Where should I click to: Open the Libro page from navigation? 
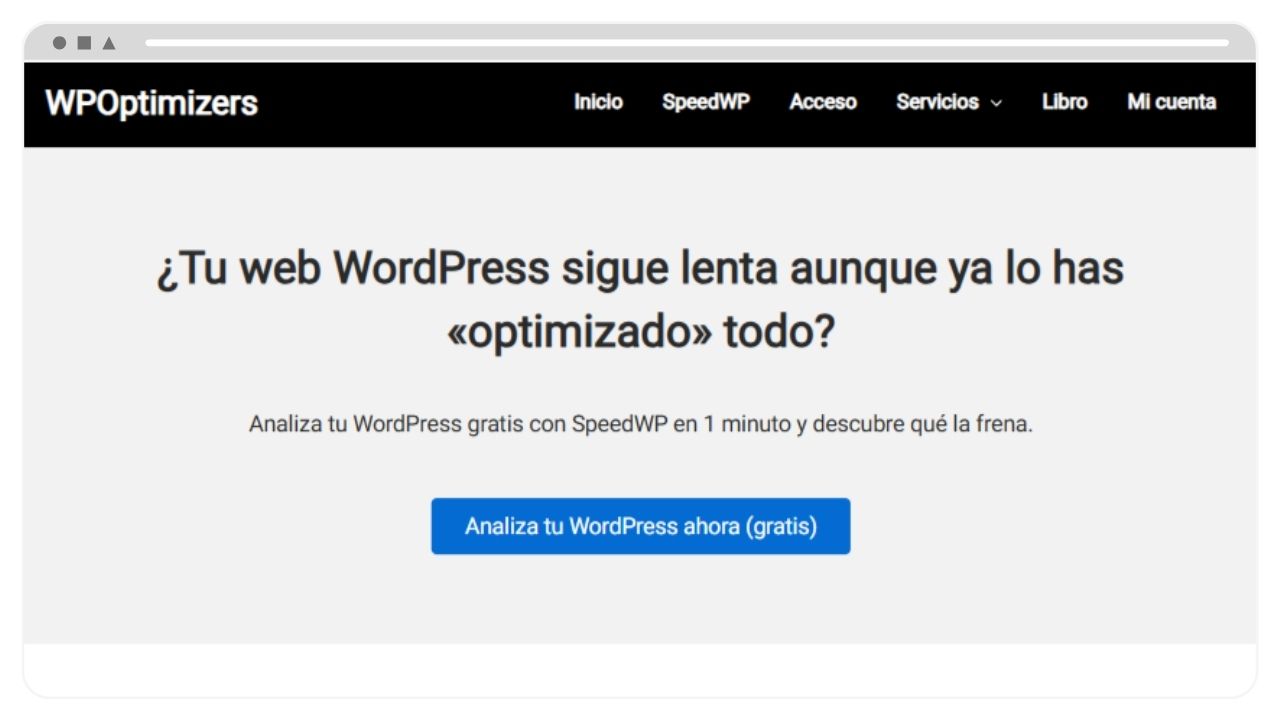(1064, 102)
